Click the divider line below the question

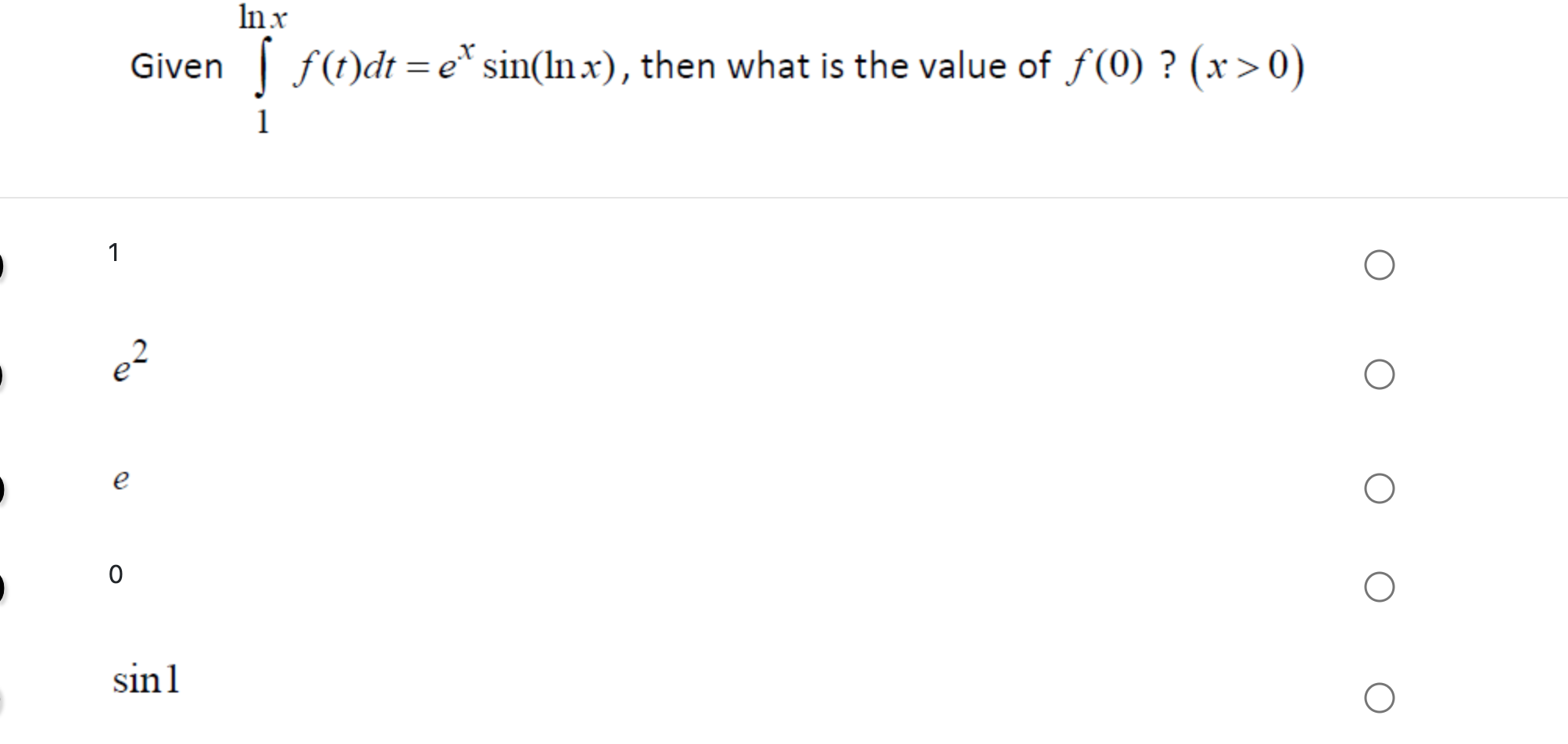pyautogui.click(x=782, y=197)
